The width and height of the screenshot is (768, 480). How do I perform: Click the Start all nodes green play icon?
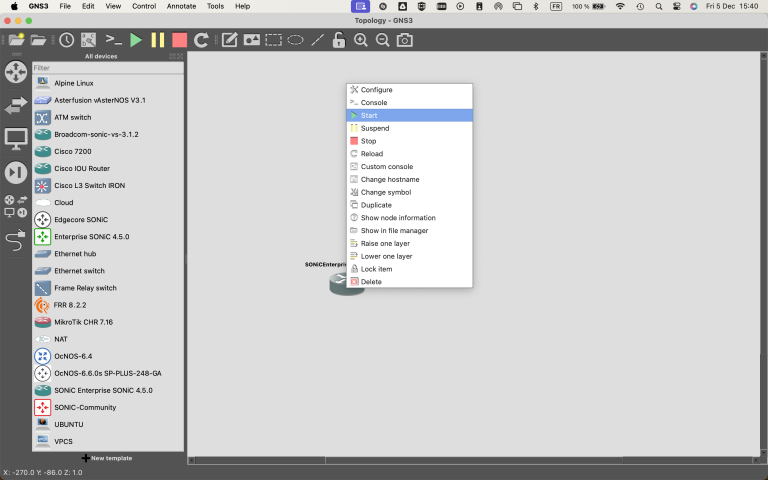pyautogui.click(x=136, y=40)
